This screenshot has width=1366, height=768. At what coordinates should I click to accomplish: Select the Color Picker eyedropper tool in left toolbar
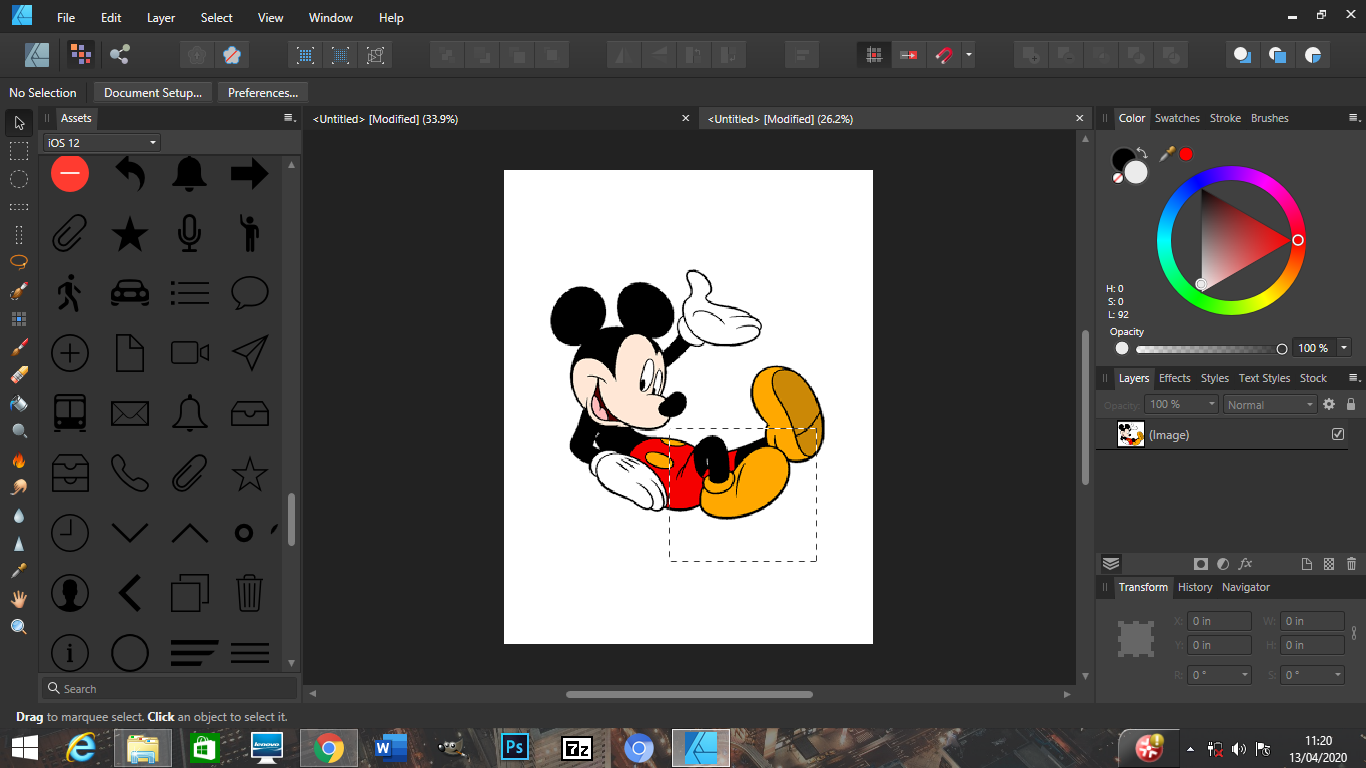(19, 571)
